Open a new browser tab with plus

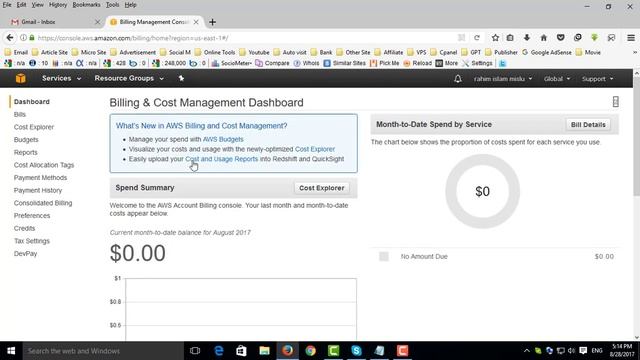click(x=212, y=22)
